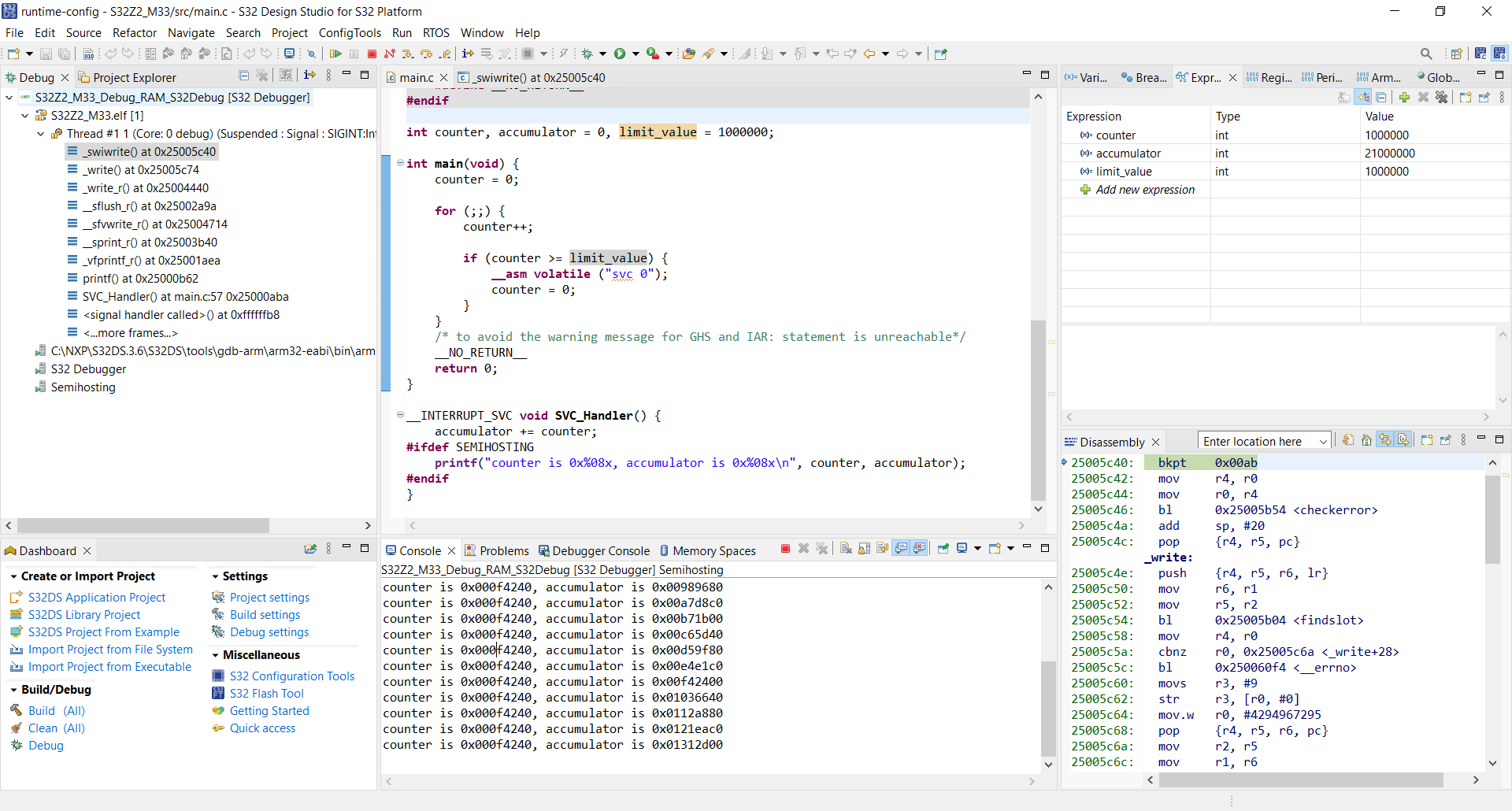Open the Open Console dropdown arrow
Viewport: 1512px width, 811px height.
click(1011, 549)
